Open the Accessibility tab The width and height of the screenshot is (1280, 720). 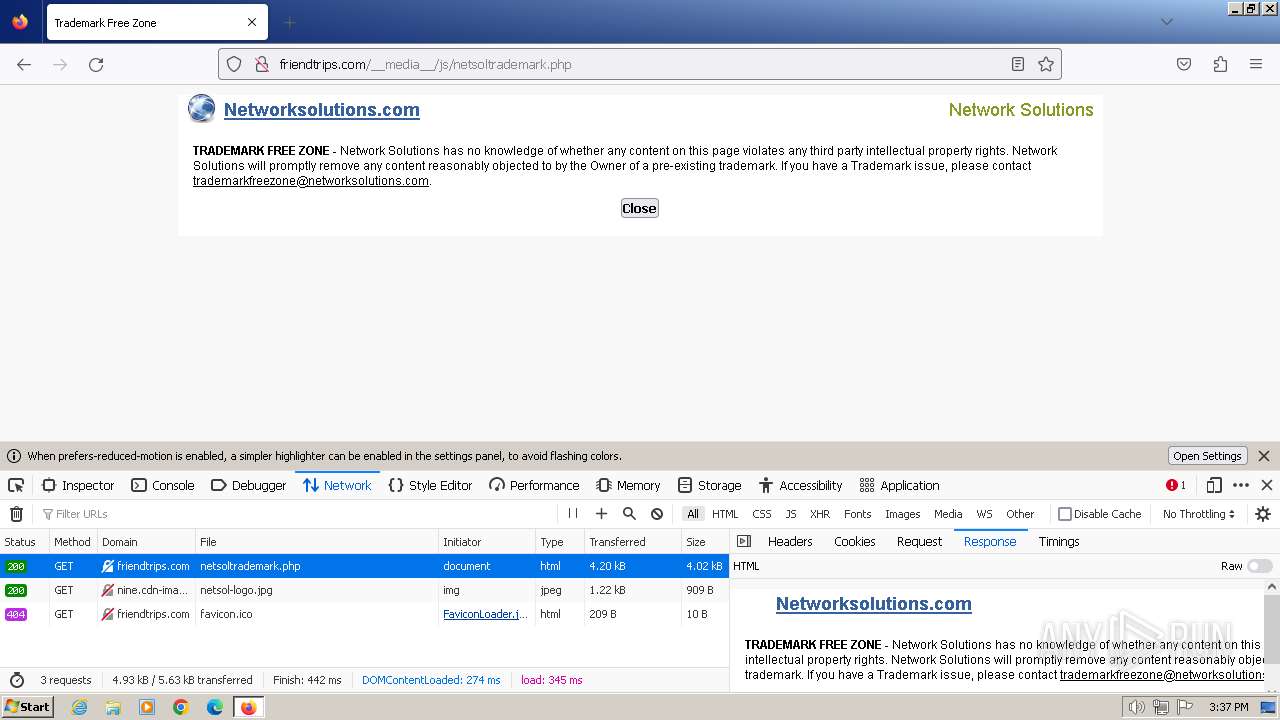pos(800,485)
